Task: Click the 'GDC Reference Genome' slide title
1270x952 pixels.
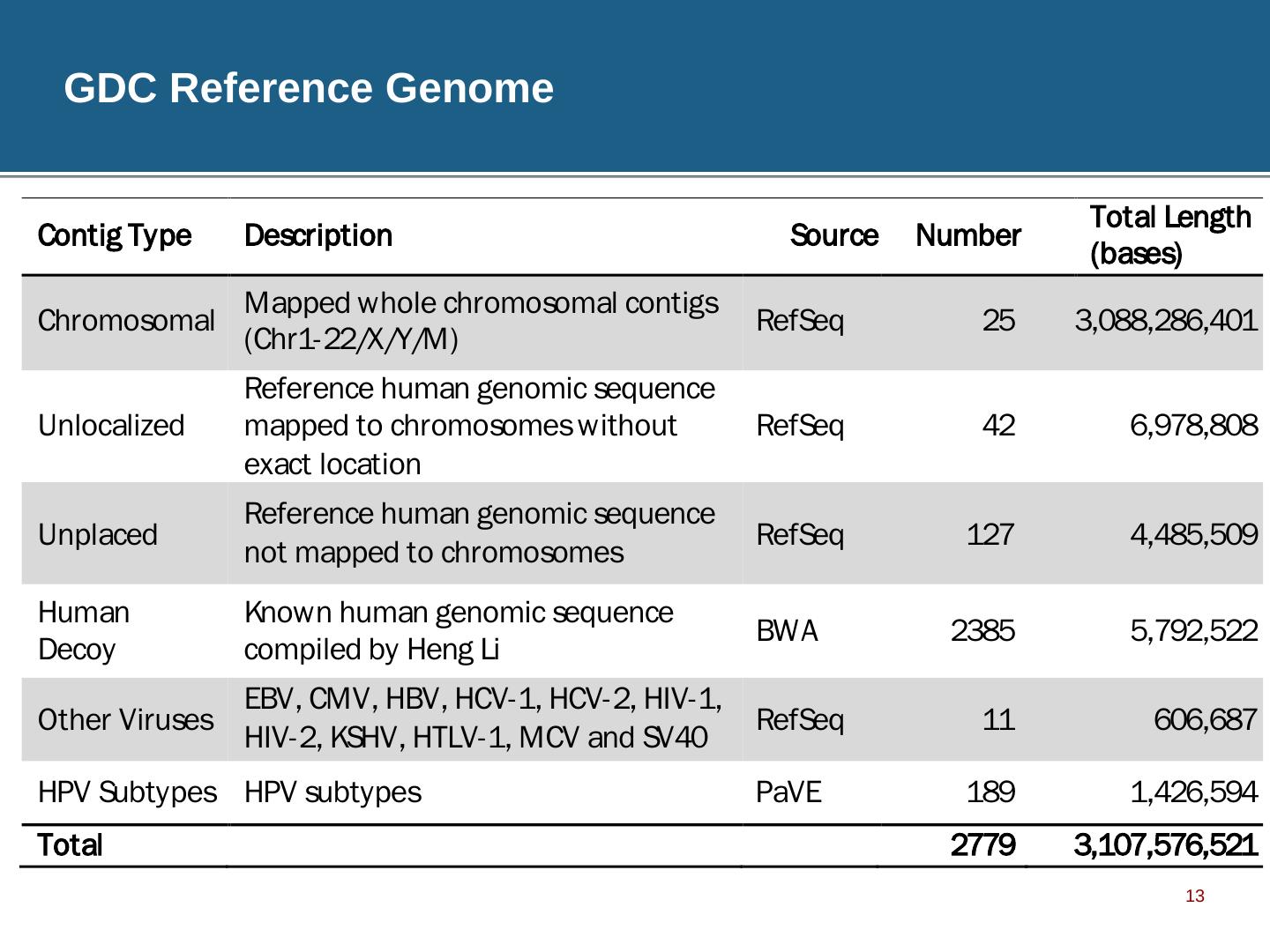Action: coord(309,88)
